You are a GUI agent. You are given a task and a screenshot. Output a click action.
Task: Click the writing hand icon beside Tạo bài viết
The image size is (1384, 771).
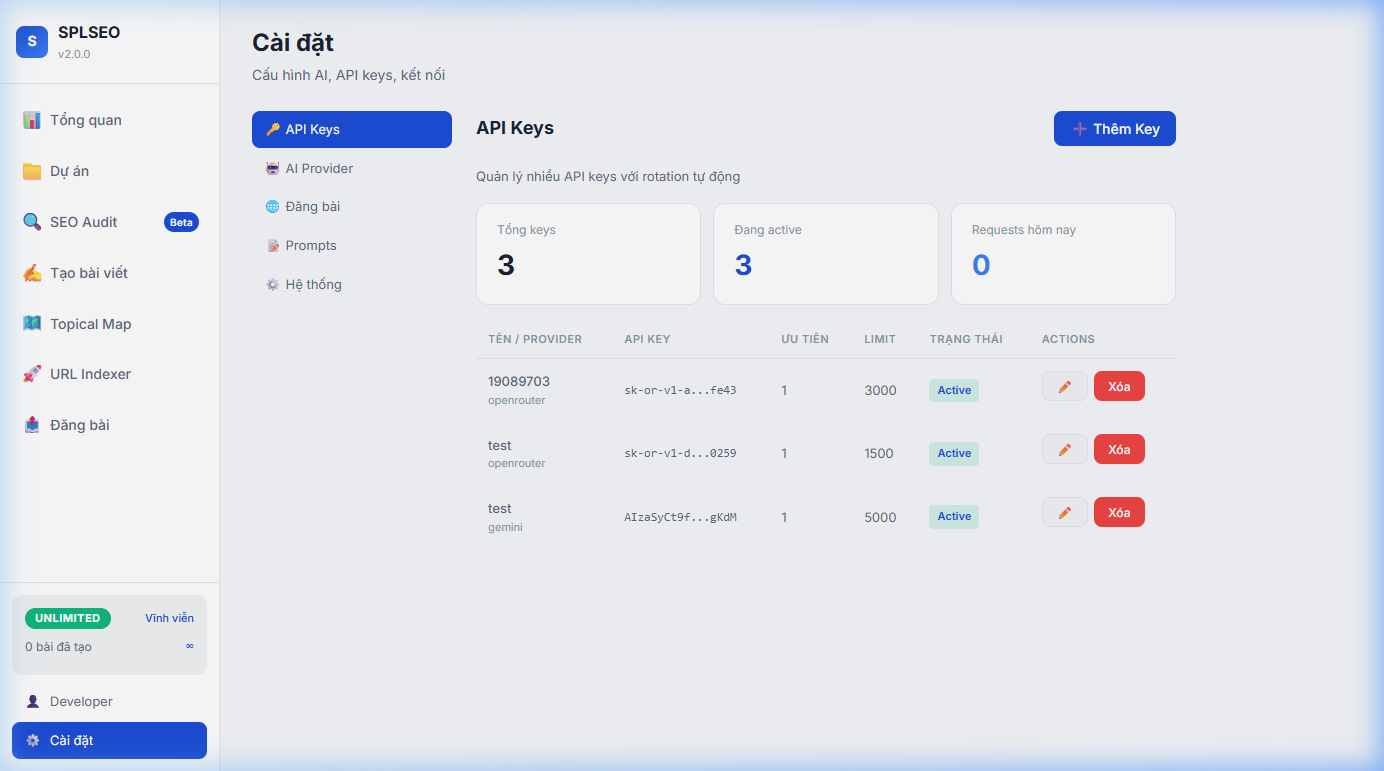pyautogui.click(x=32, y=273)
